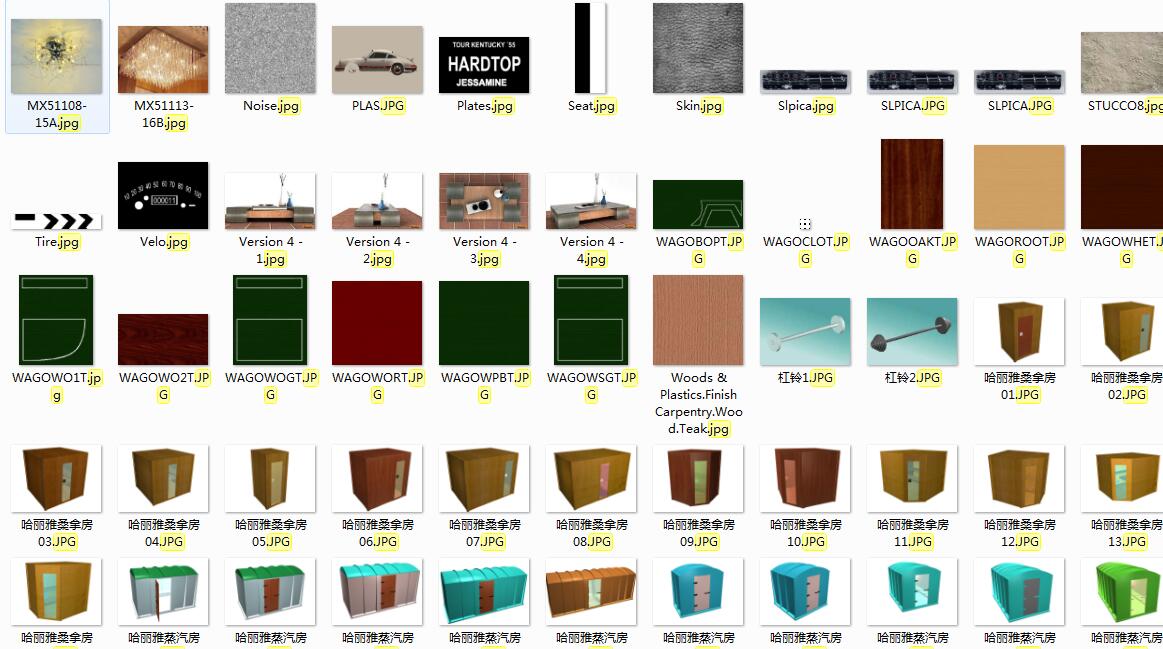
Task: Select the Seat.jpg striped file
Action: (x=590, y=49)
